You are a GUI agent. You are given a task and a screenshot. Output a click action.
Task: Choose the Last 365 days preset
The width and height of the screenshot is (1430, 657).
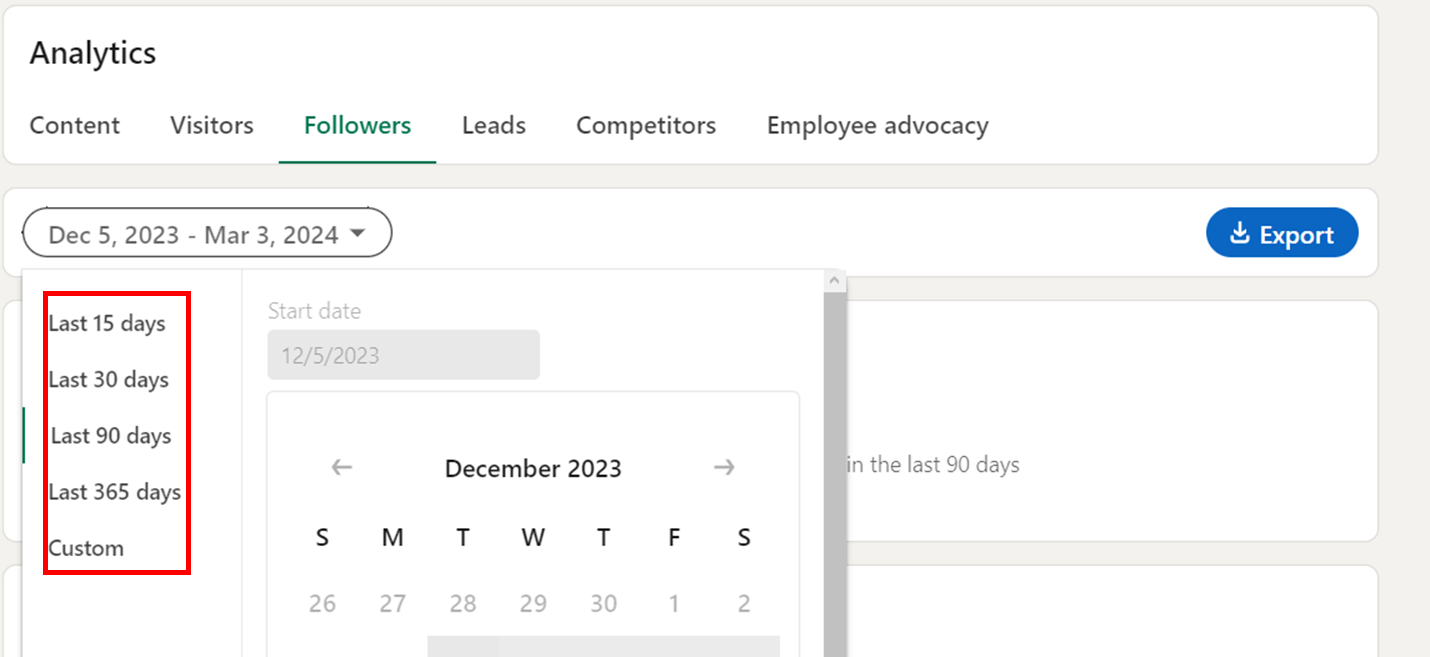[114, 491]
